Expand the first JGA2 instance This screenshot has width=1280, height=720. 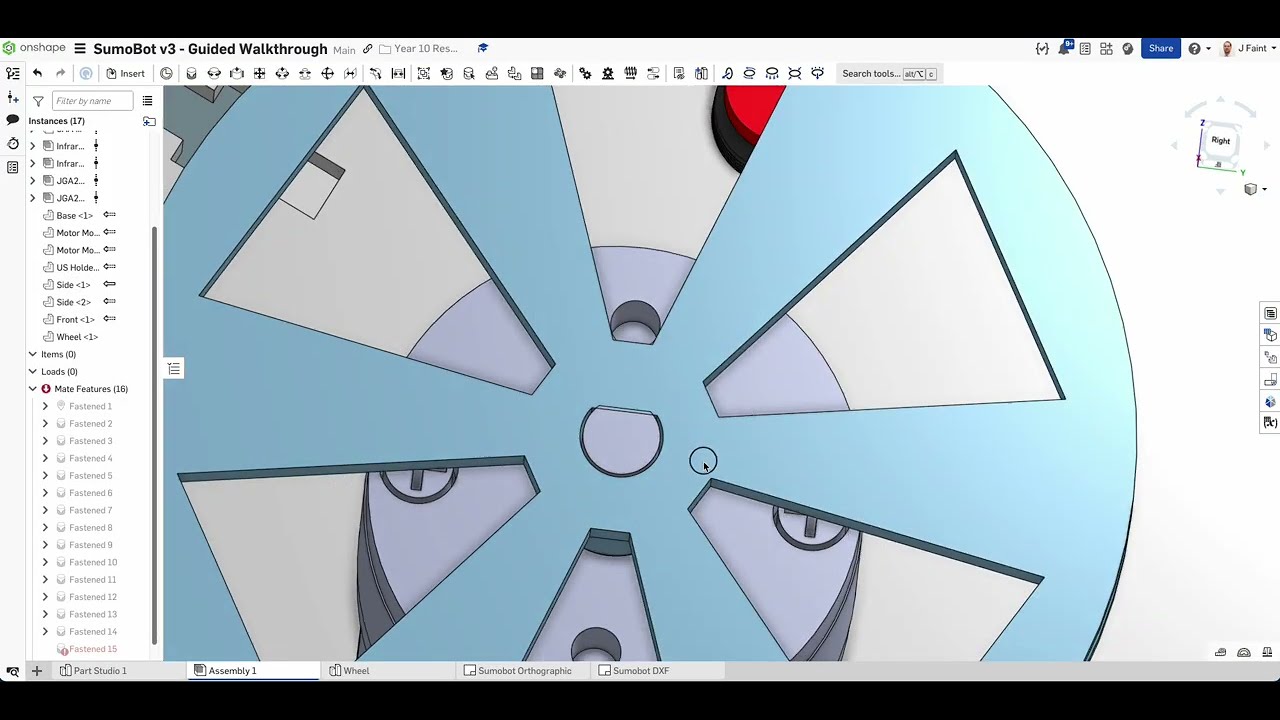[33, 181]
